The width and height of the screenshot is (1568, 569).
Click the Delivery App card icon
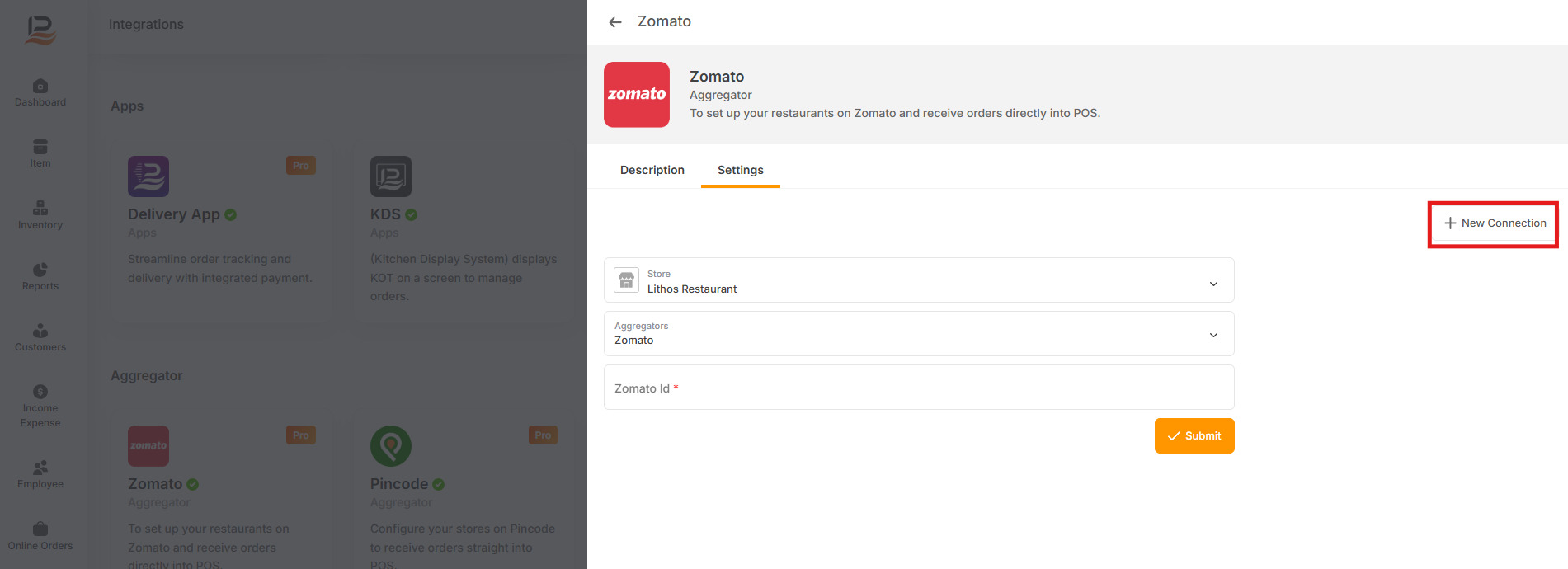pos(148,176)
